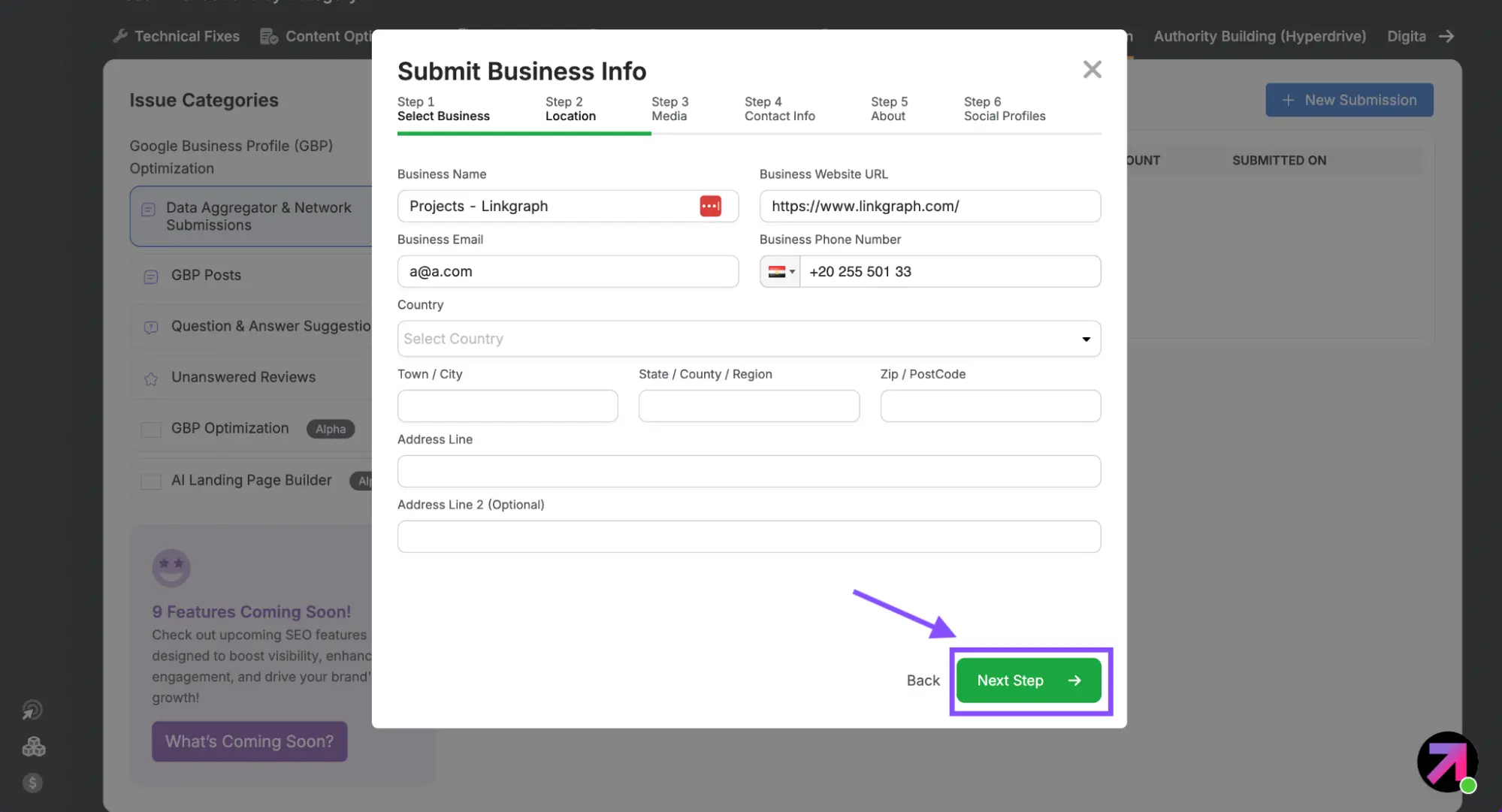Click the Town / City input field

tap(507, 406)
